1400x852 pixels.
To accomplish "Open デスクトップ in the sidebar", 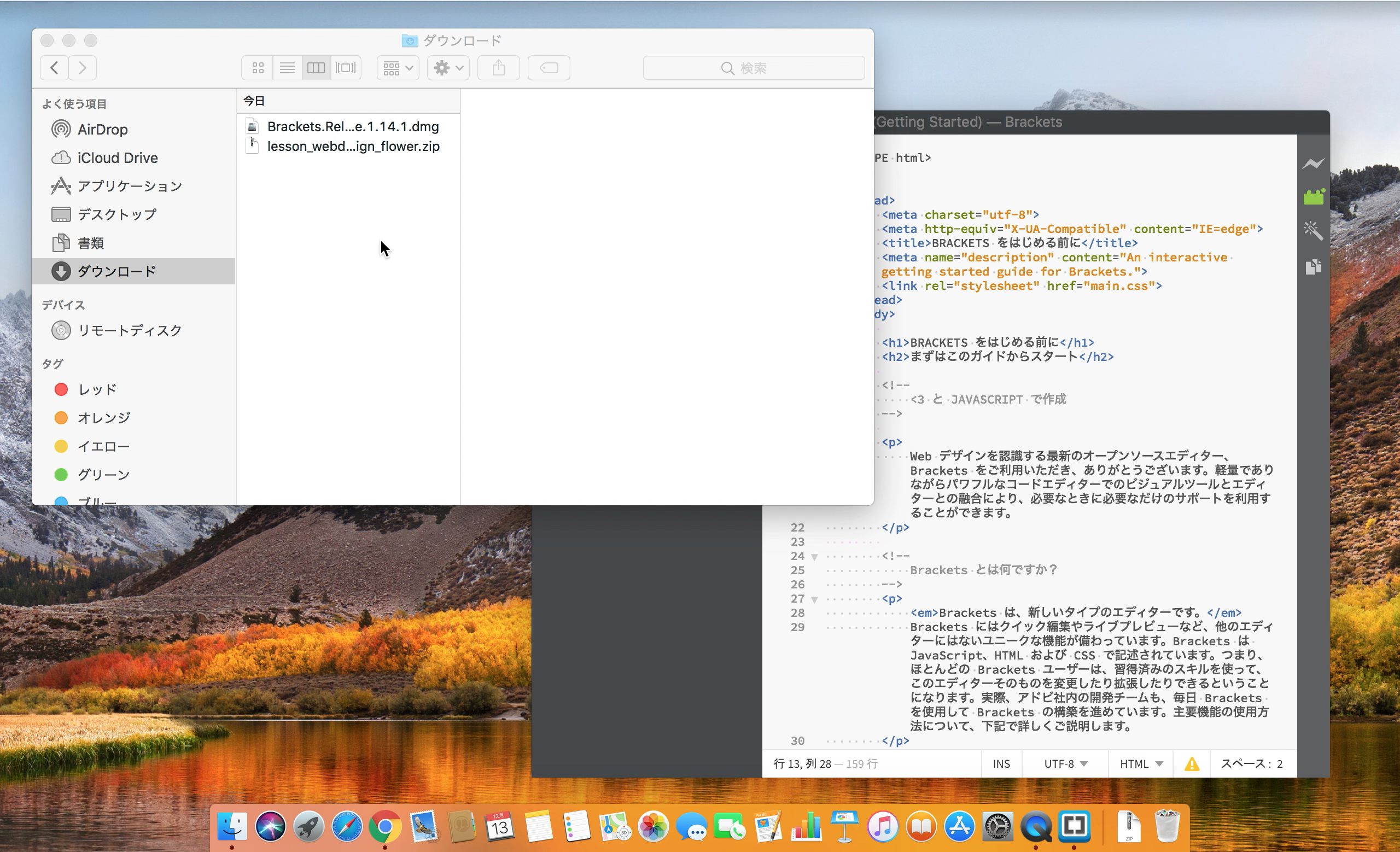I will (134, 214).
